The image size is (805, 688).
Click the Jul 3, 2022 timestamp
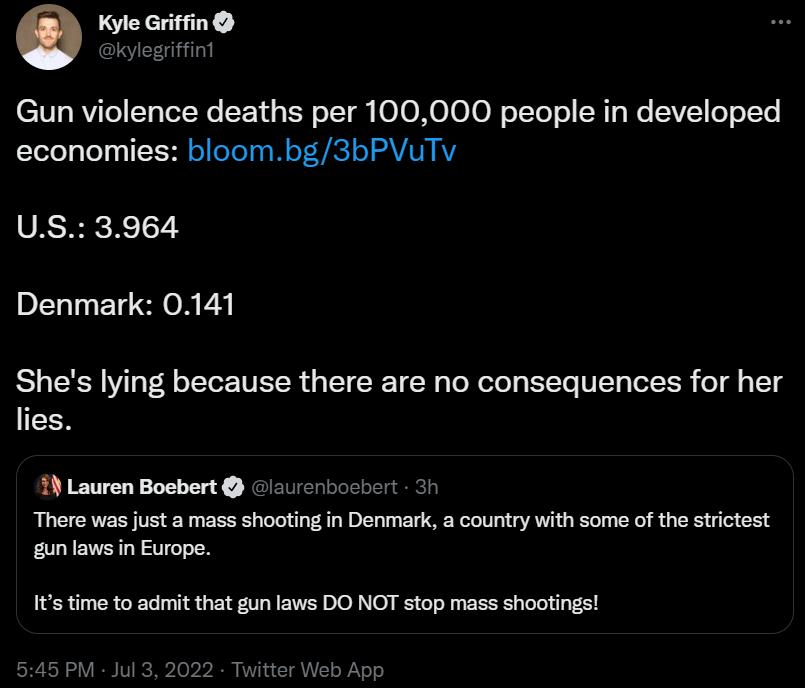pyautogui.click(x=148, y=670)
